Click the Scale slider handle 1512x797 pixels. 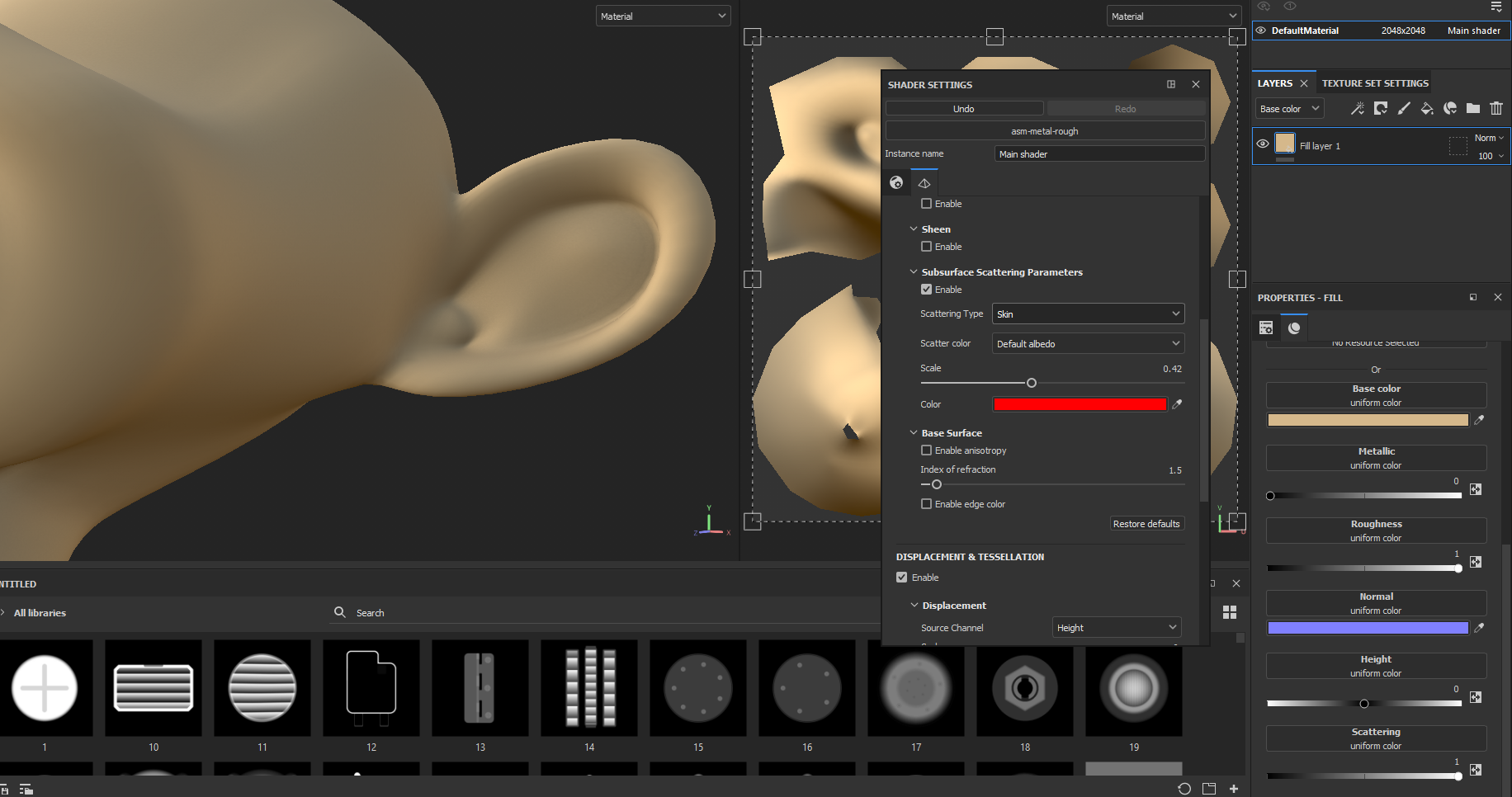pyautogui.click(x=1032, y=383)
